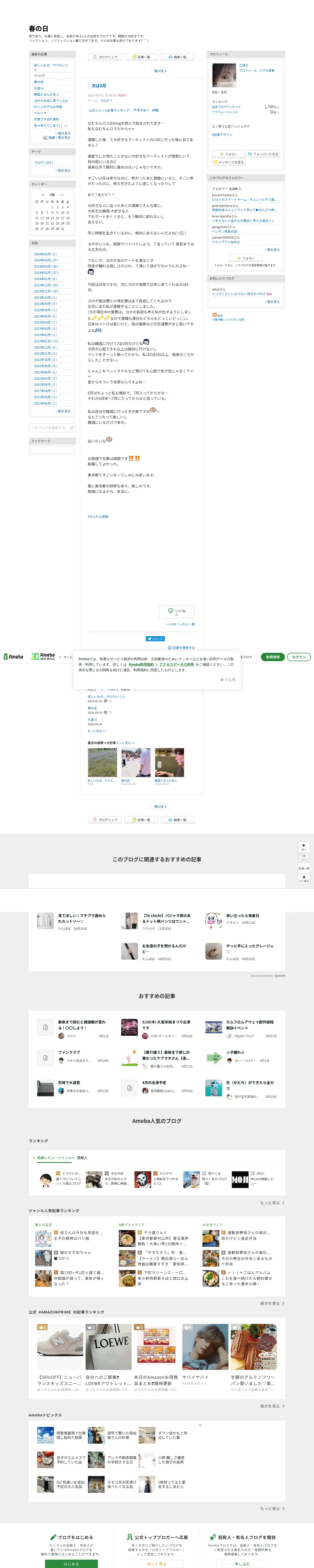Open やっと手に入ったグレージュ article

pos(240,952)
